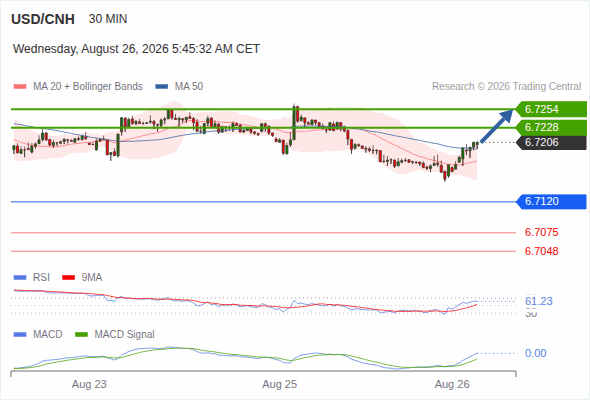Click the MACD blue legend swatch

(20, 335)
